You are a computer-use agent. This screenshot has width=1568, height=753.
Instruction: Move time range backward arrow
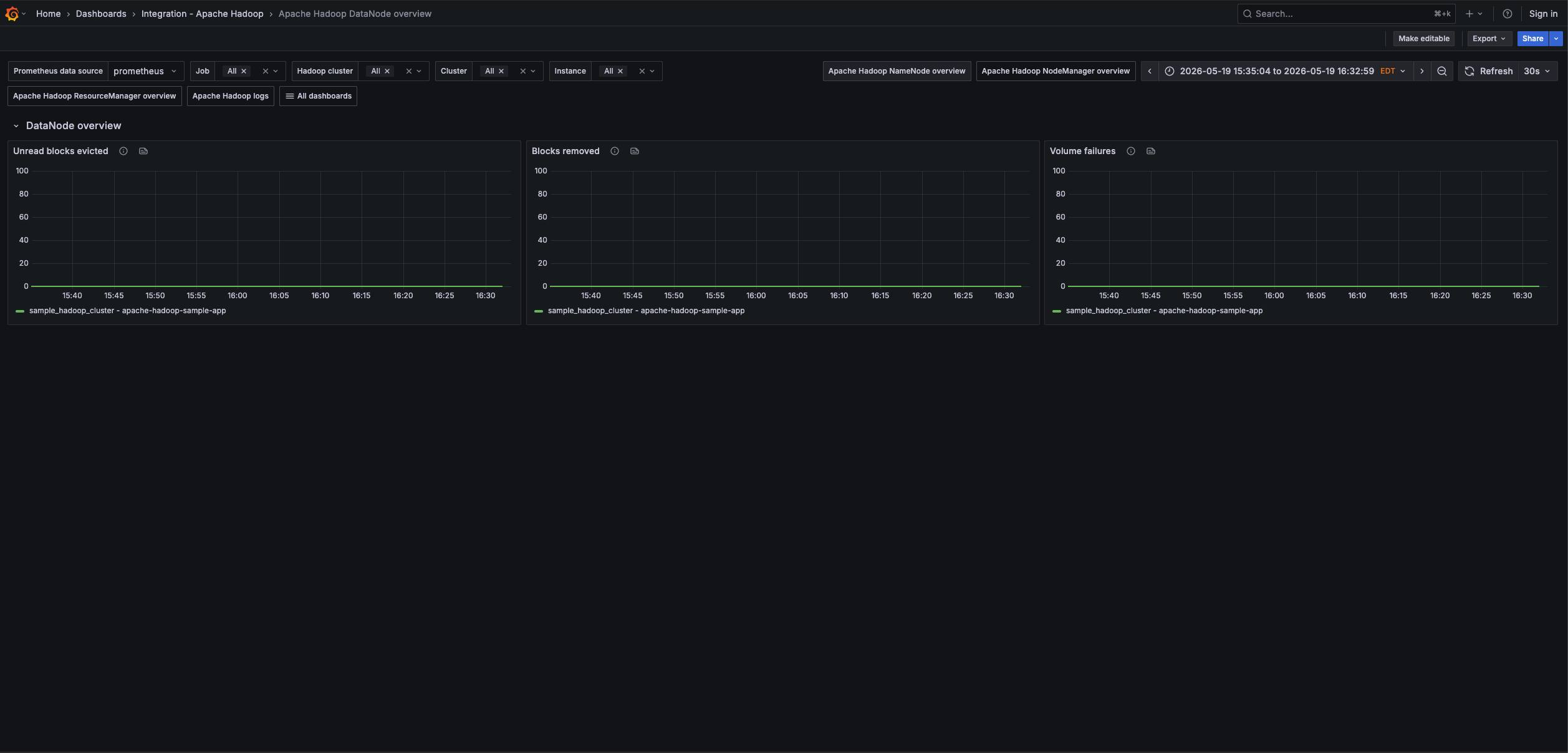(1150, 71)
